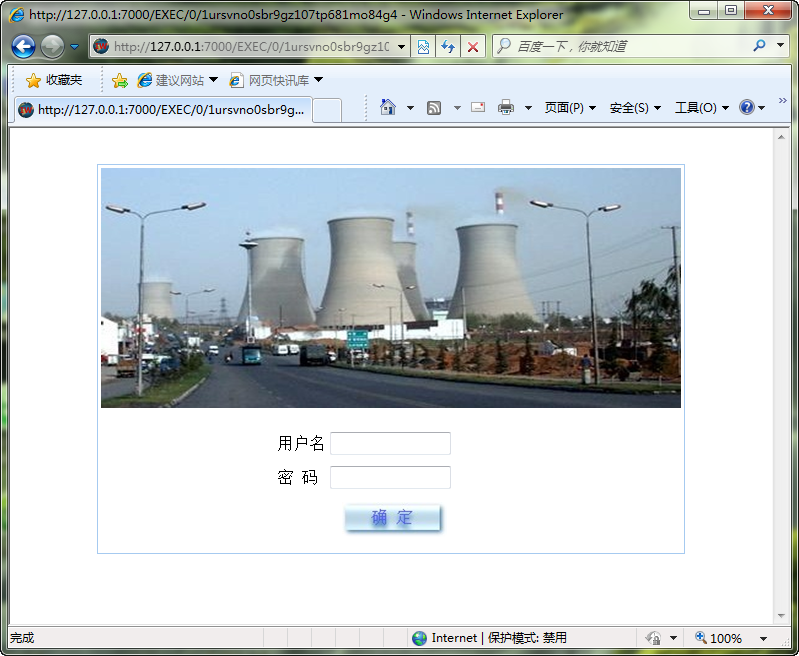Click the Compatibility View icon
The height and width of the screenshot is (656, 799).
(x=423, y=47)
